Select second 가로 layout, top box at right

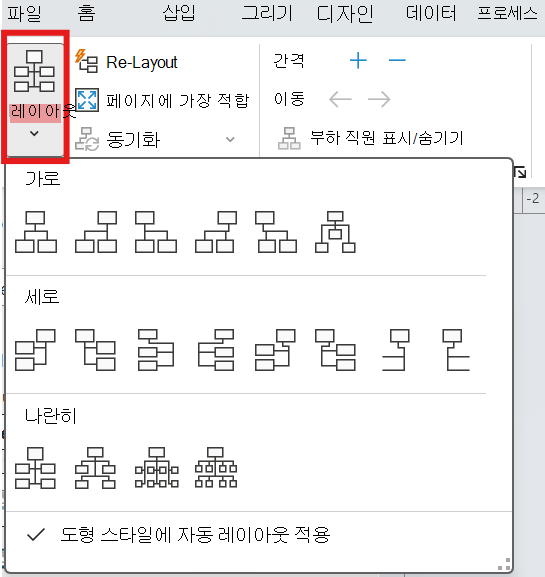96,232
